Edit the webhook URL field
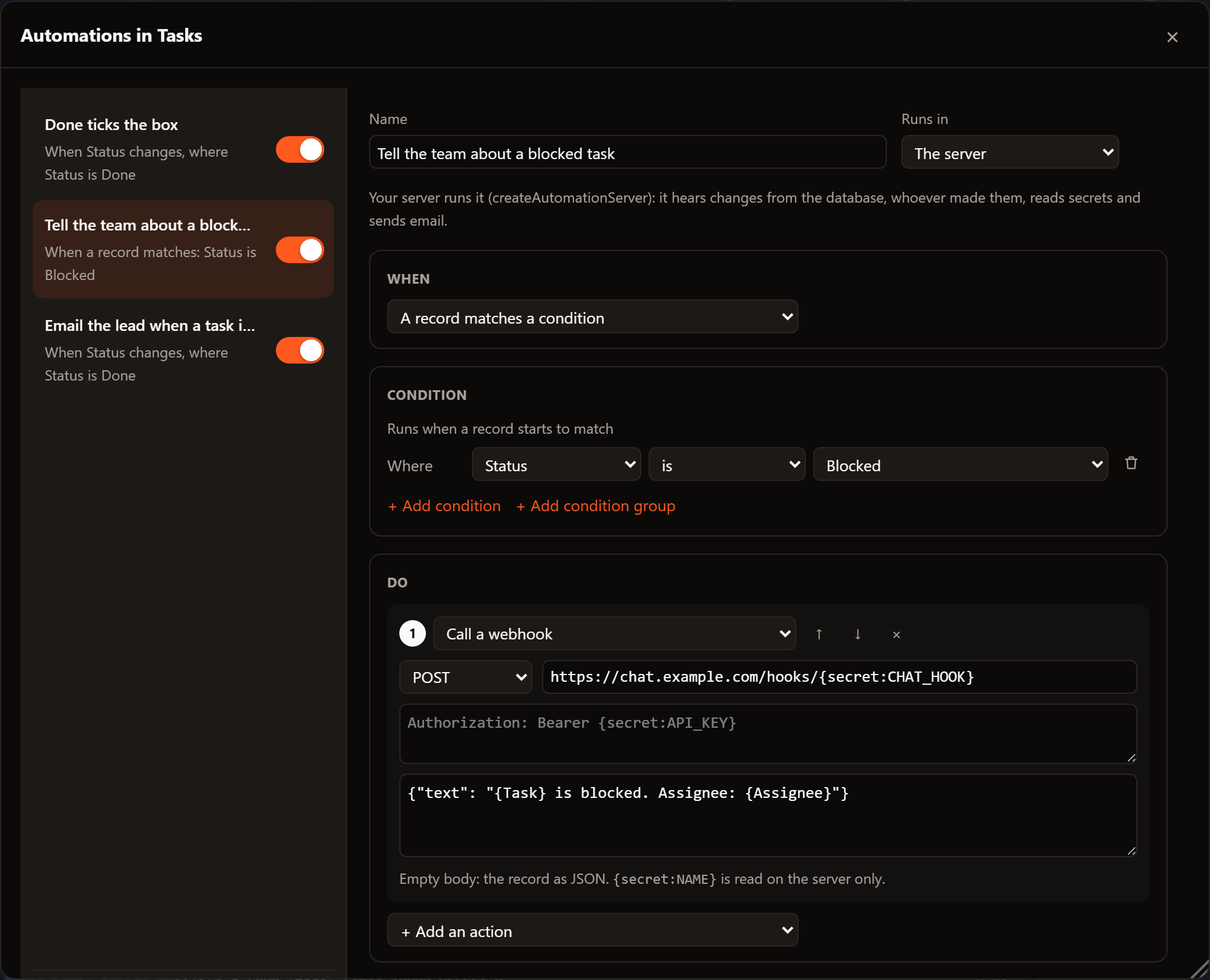 click(839, 677)
